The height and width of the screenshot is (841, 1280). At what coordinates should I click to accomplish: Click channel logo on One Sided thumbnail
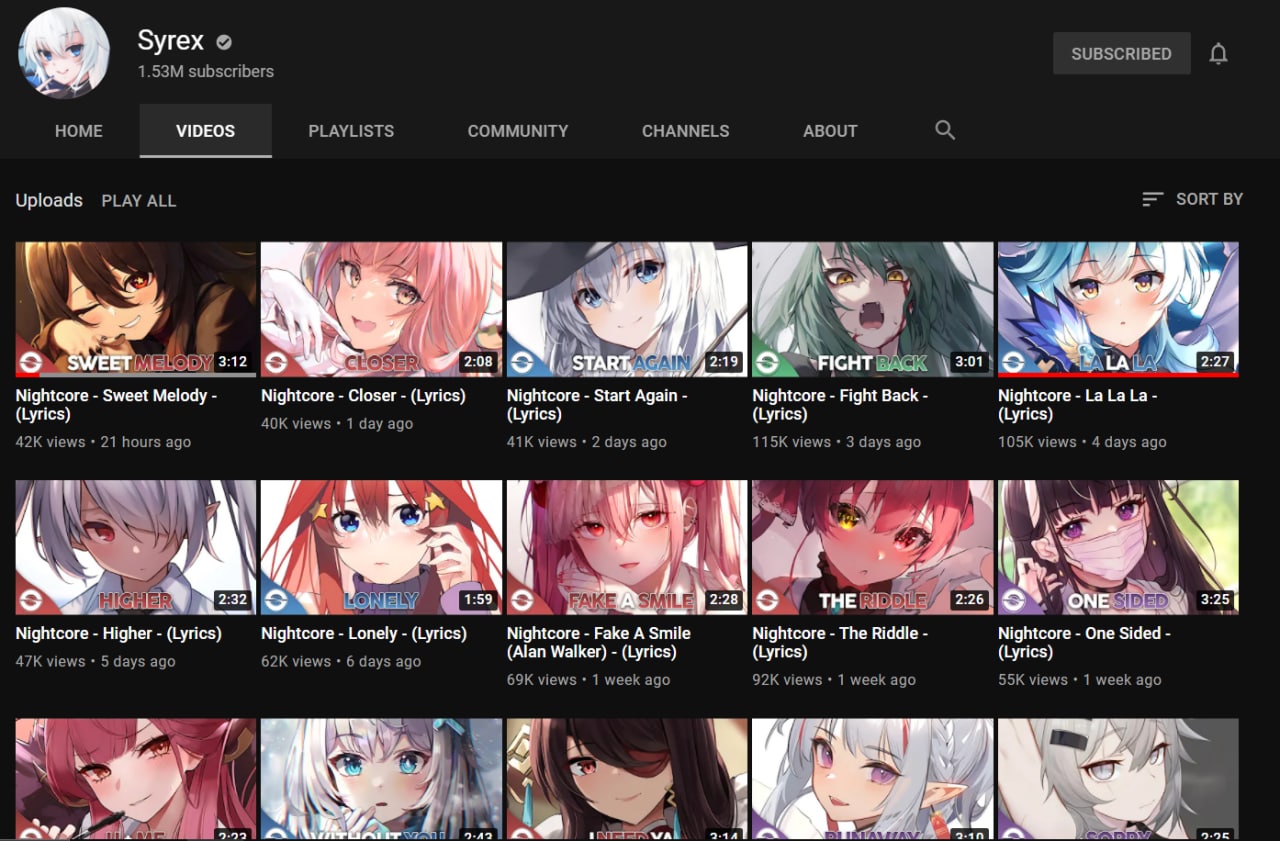[x=1013, y=600]
